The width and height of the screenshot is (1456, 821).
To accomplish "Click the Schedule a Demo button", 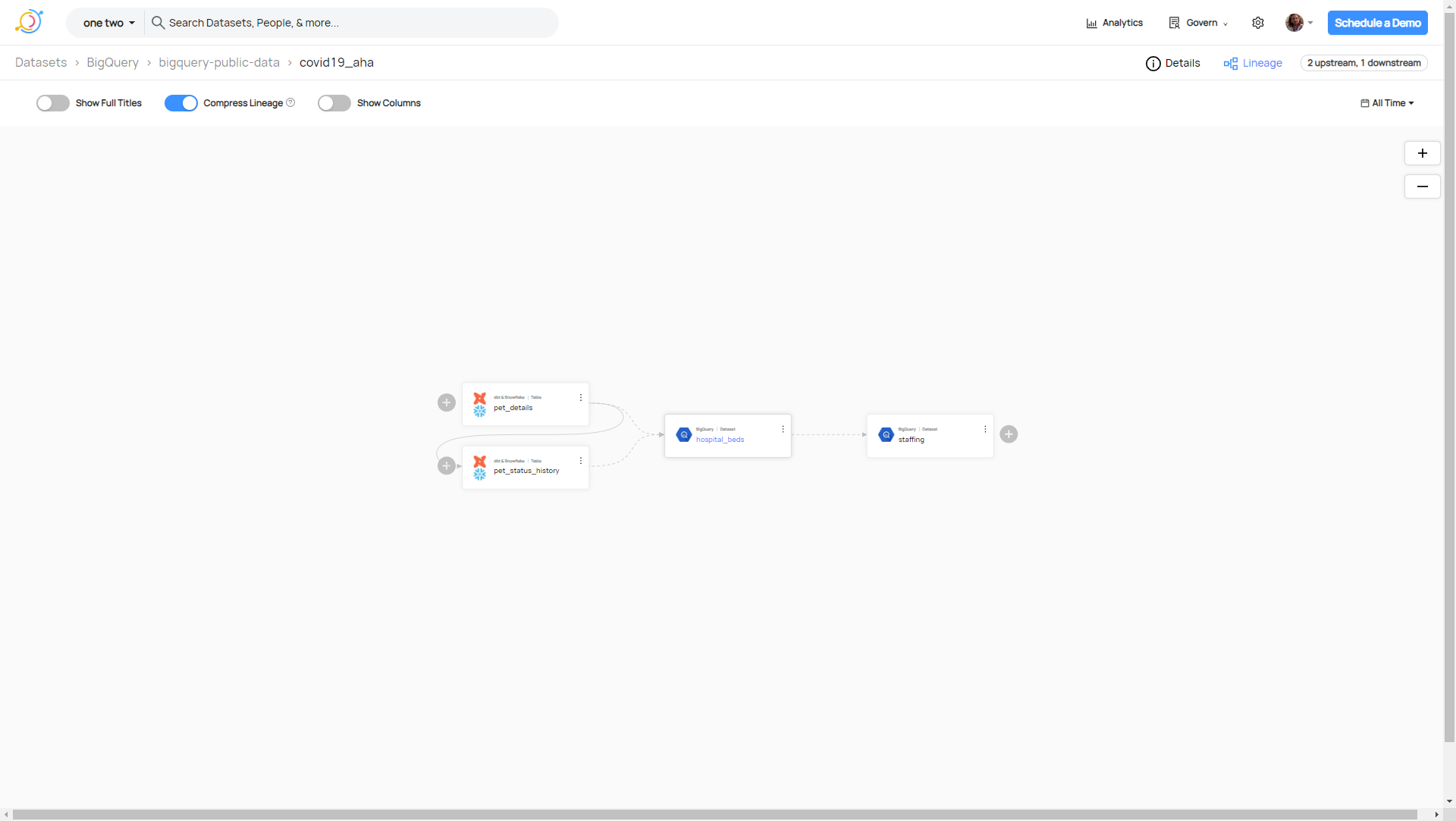I will (x=1377, y=23).
